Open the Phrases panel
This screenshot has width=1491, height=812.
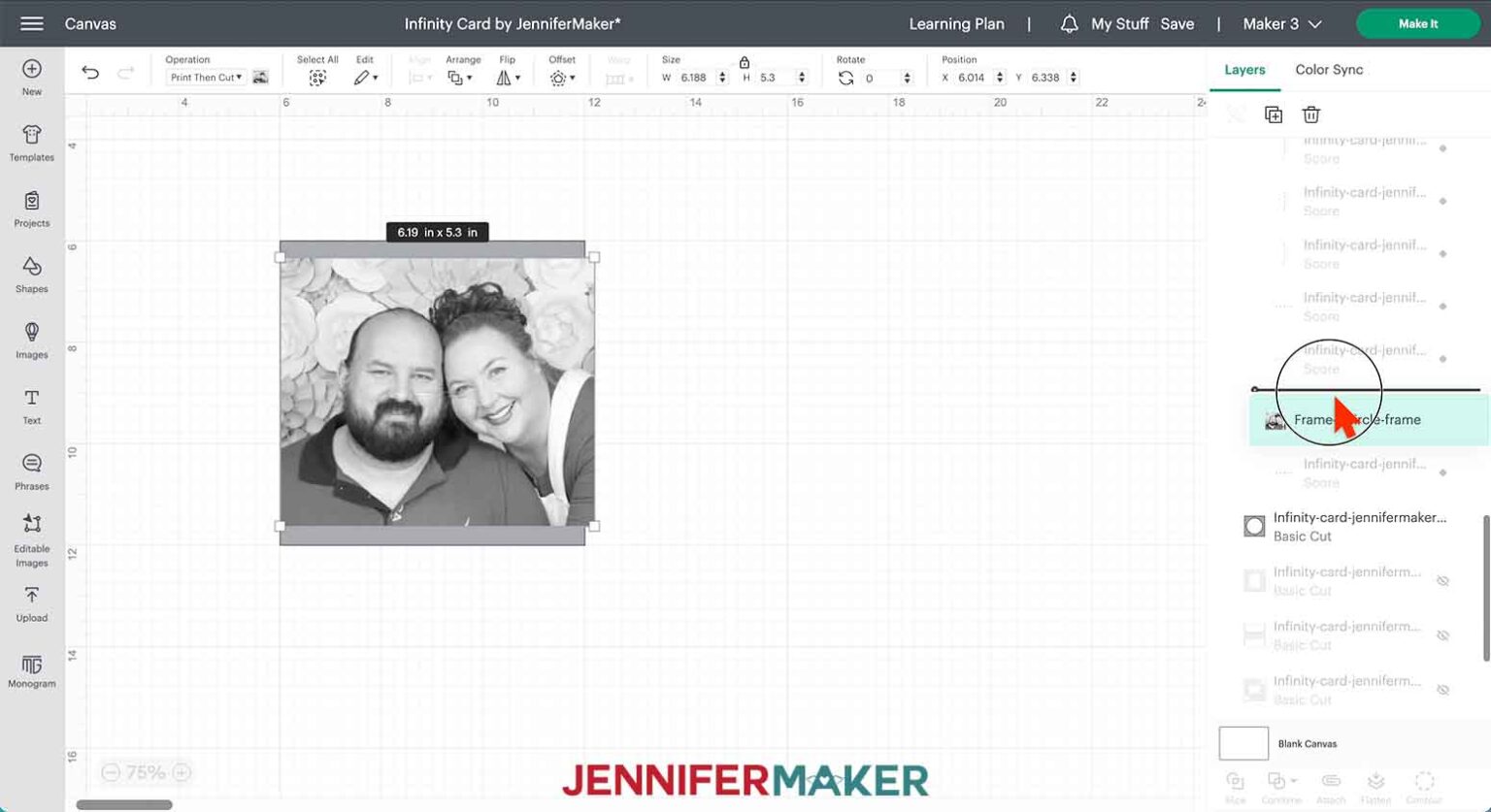32,472
